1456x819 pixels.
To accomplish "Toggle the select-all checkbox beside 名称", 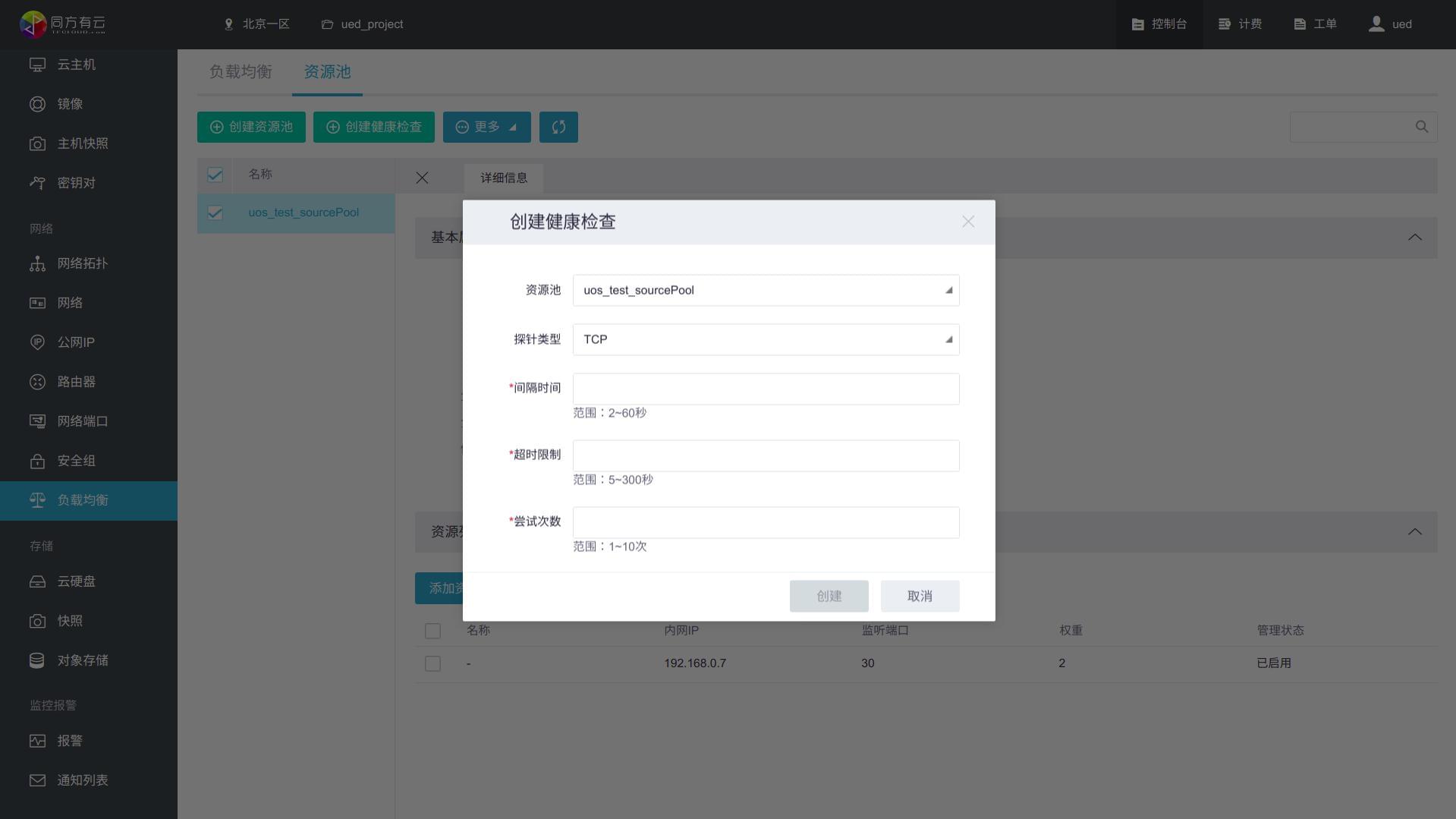I will coord(215,175).
